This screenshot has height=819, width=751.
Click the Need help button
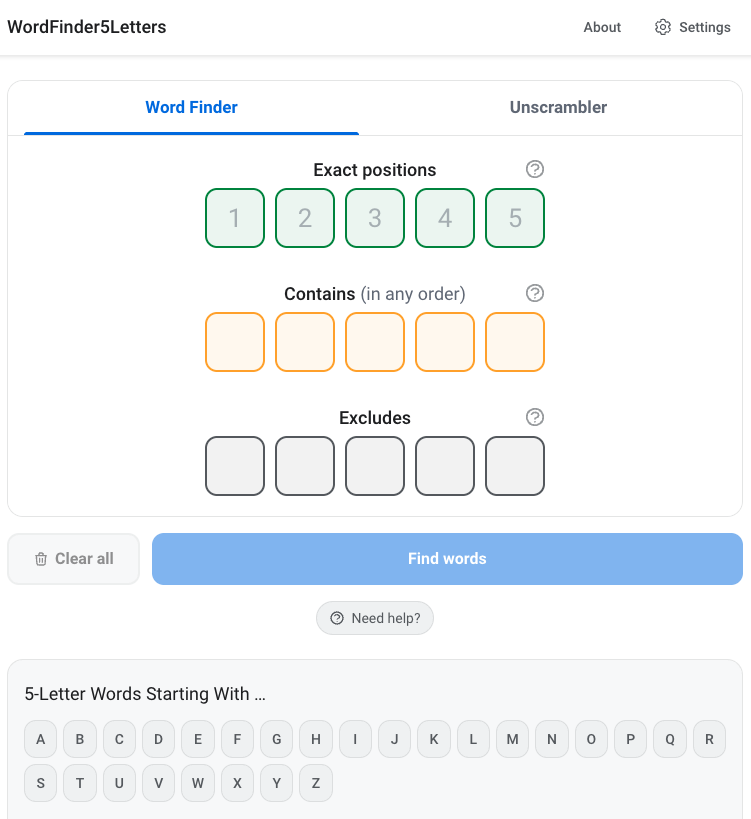(375, 618)
